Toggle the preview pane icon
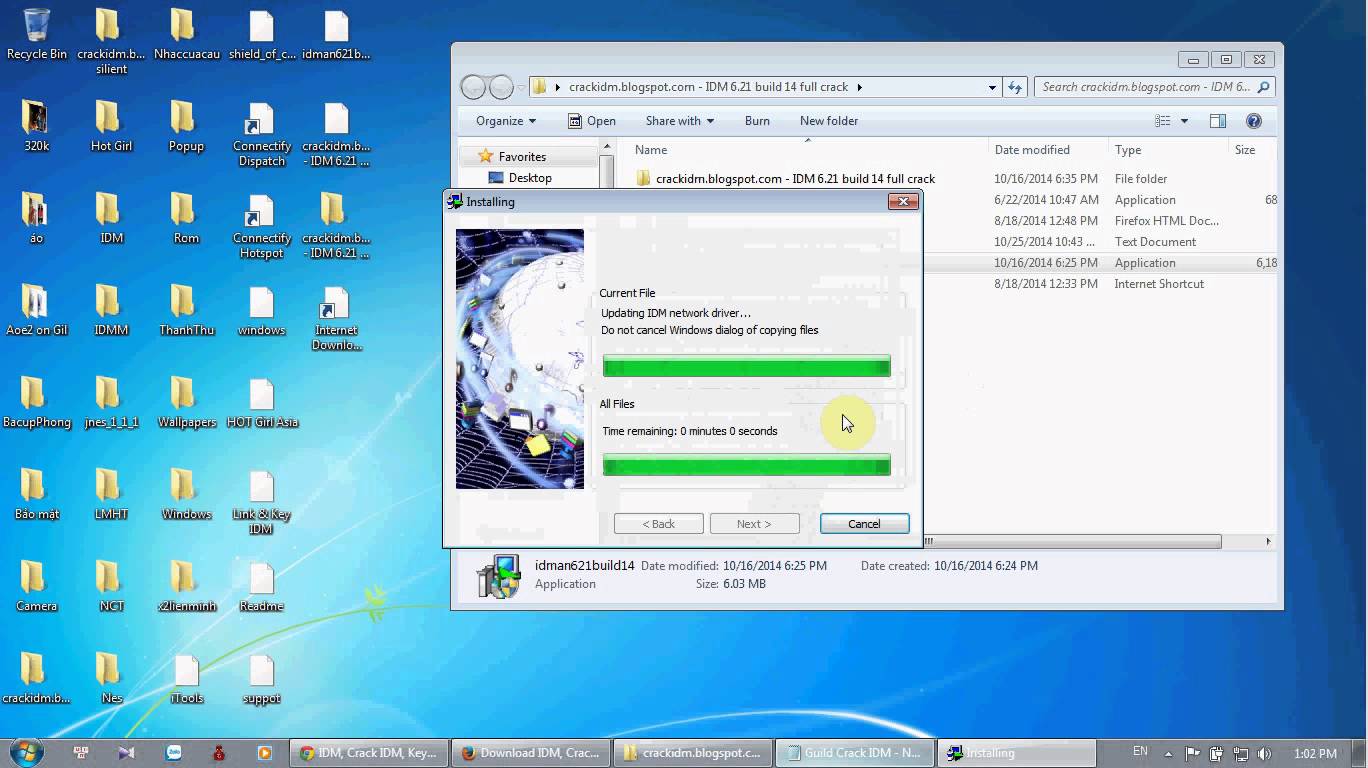Viewport: 1368px width, 768px height. pyautogui.click(x=1217, y=121)
